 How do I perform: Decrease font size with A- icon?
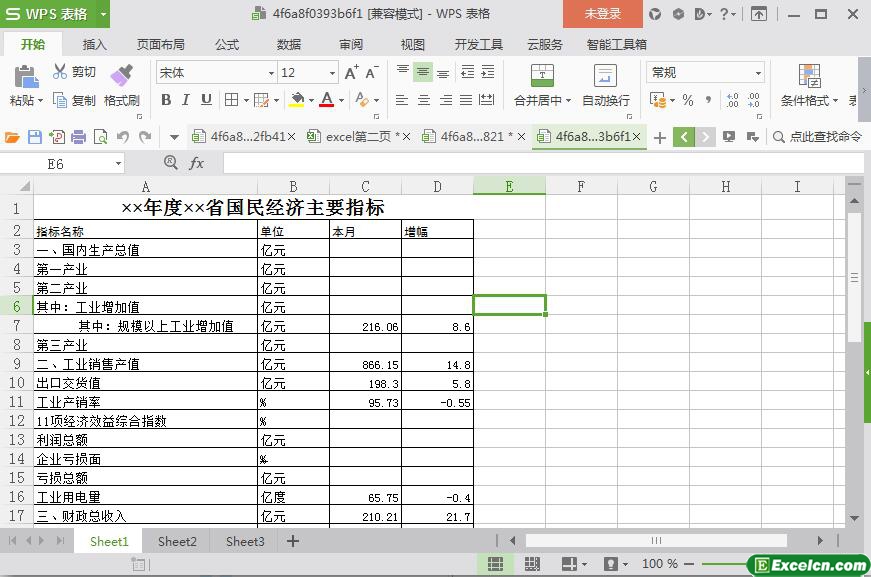(372, 73)
